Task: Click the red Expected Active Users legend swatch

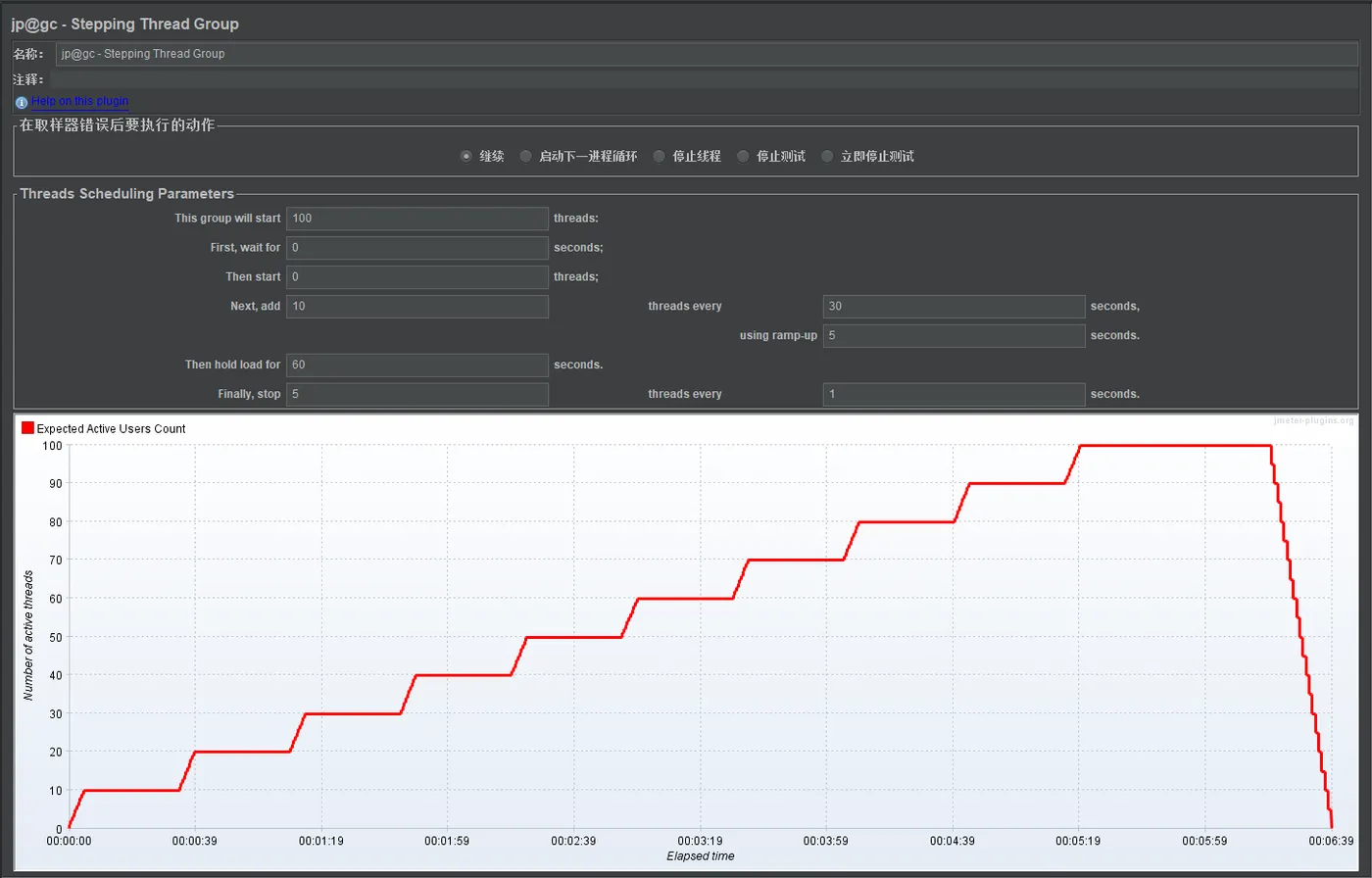Action: [27, 428]
